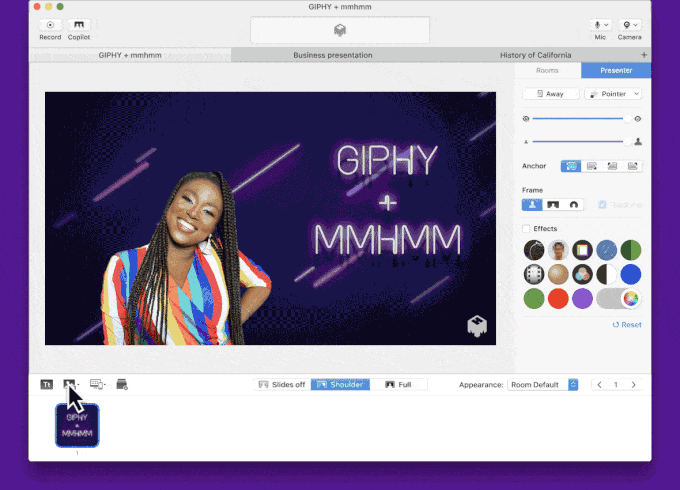Viewport: 680px width, 490px height.
Task: Select Full slide mode
Action: pos(399,385)
